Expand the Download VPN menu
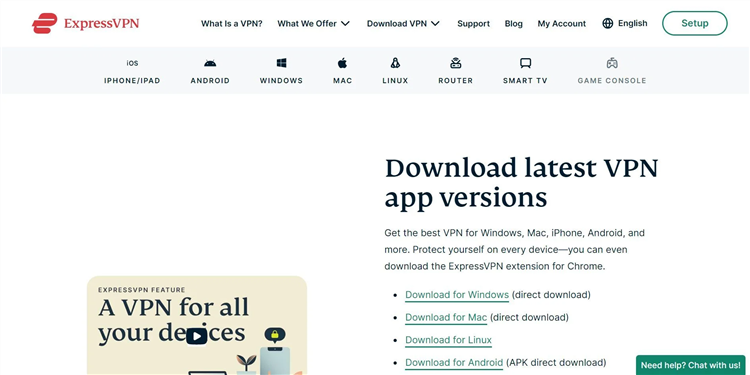Image resolution: width=750 pixels, height=375 pixels. point(403,23)
